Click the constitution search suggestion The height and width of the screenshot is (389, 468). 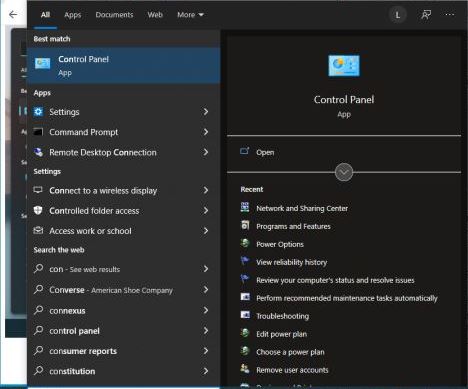(x=72, y=371)
